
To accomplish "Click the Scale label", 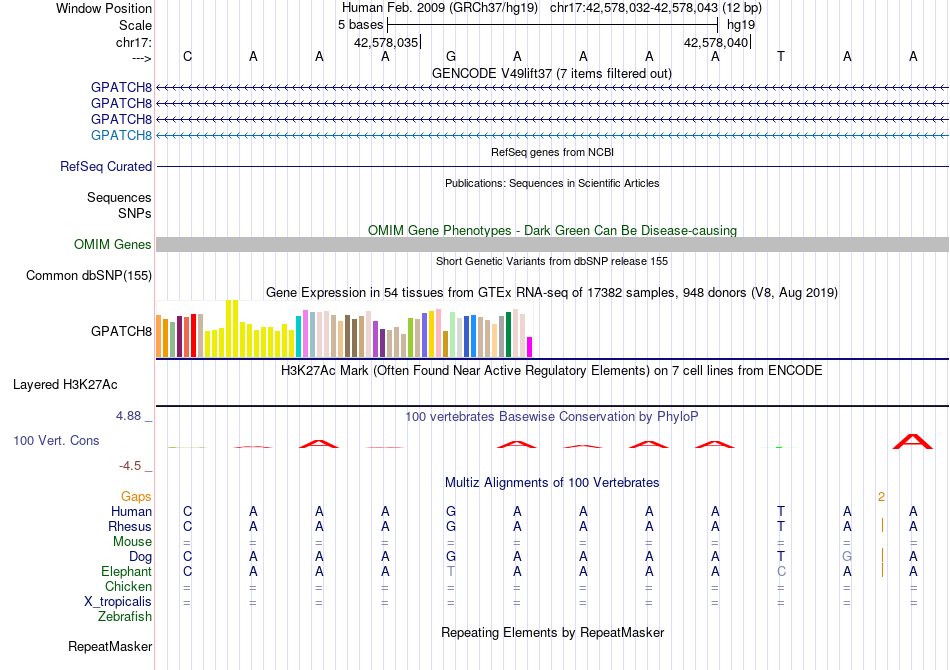I will point(135,25).
